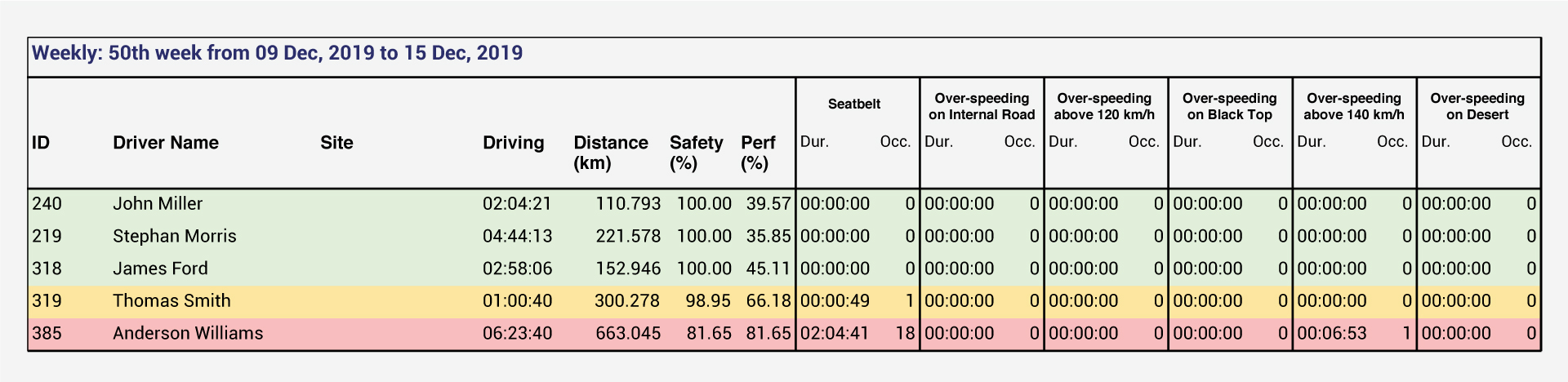Viewport: 1568px width, 382px height.
Task: Click the 00:06:53 over-speeding duration cell
Action: tap(1331, 333)
